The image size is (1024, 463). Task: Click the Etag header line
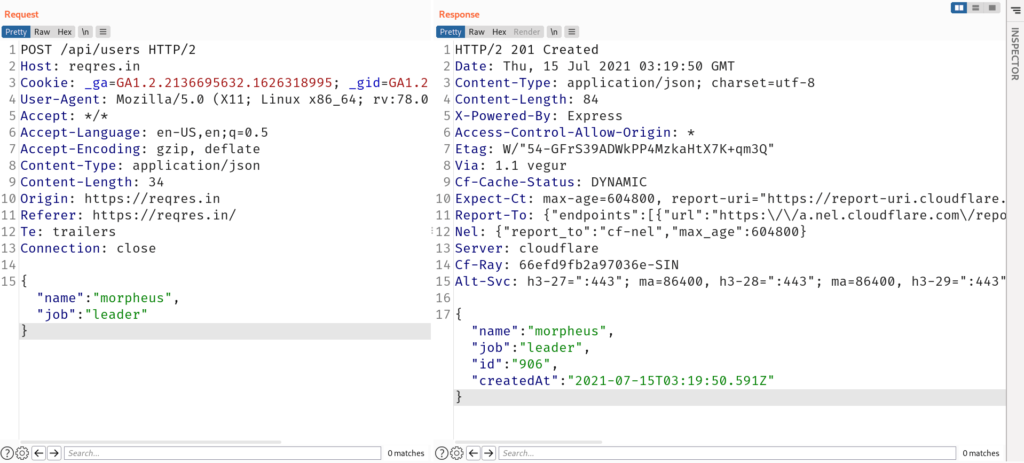[615, 150]
